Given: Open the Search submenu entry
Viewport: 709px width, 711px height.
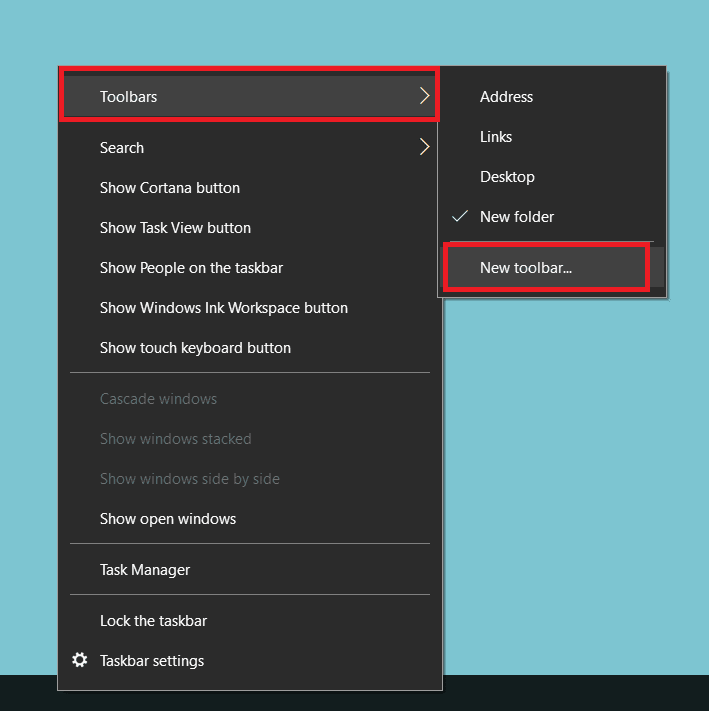Looking at the screenshot, I should coord(248,147).
